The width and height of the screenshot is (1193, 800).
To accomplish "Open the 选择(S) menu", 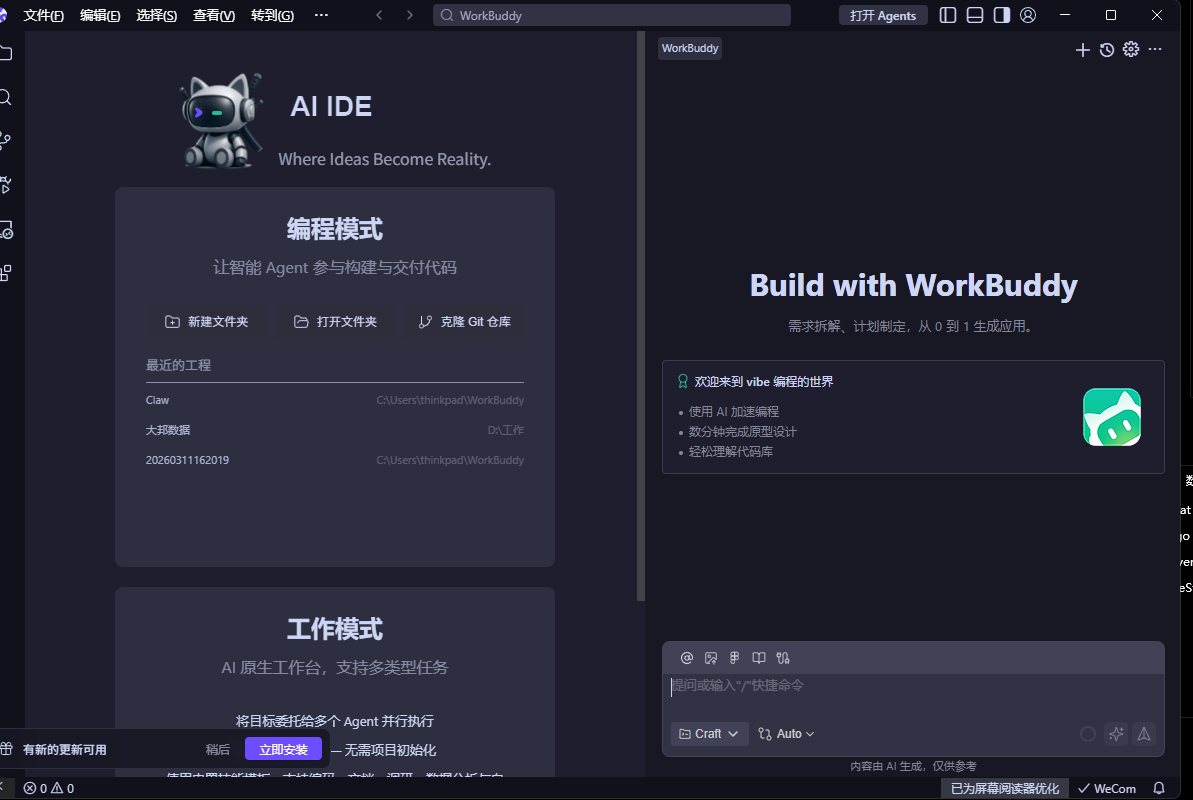I will pos(156,15).
